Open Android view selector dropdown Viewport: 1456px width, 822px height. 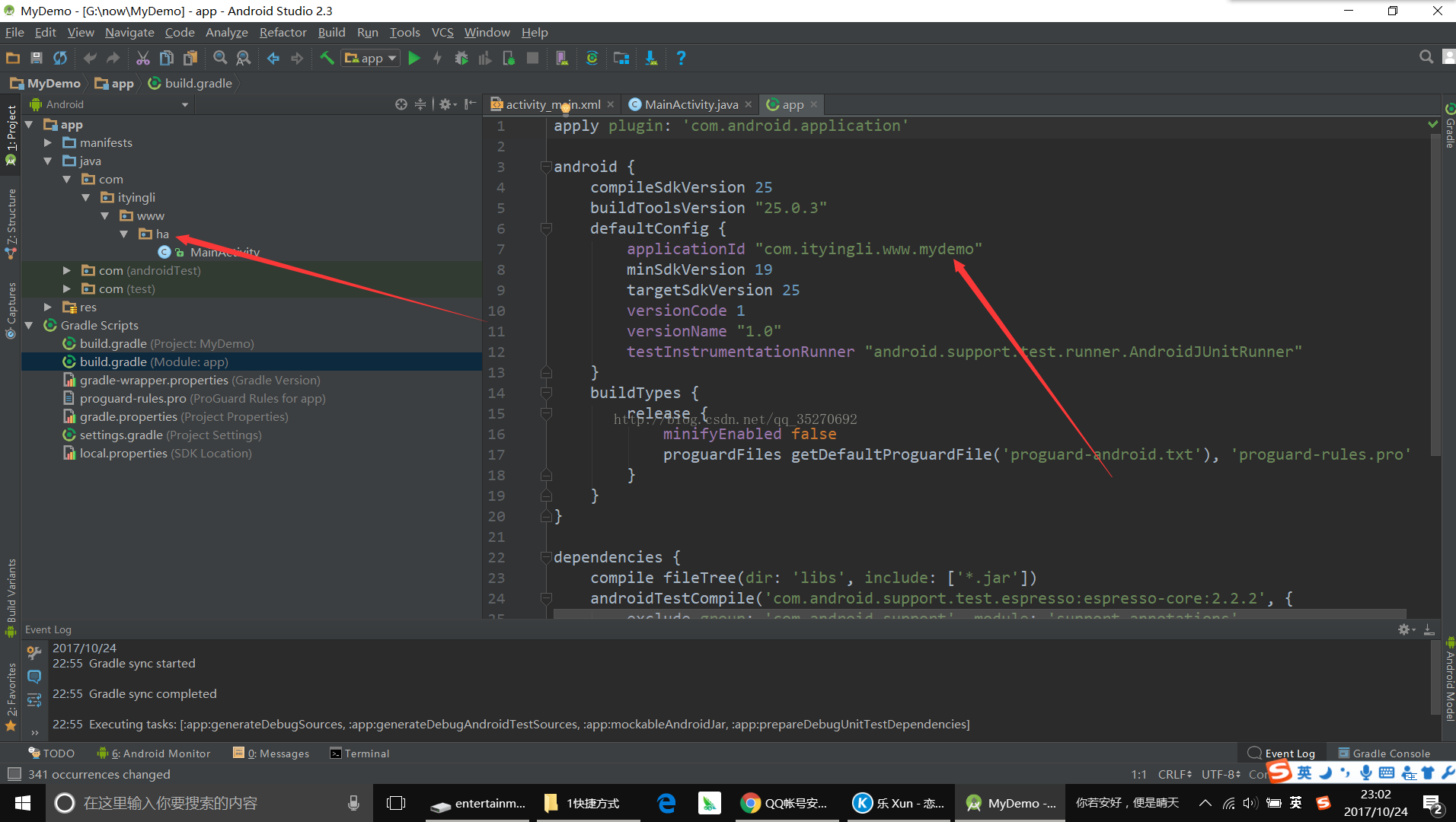coord(109,104)
